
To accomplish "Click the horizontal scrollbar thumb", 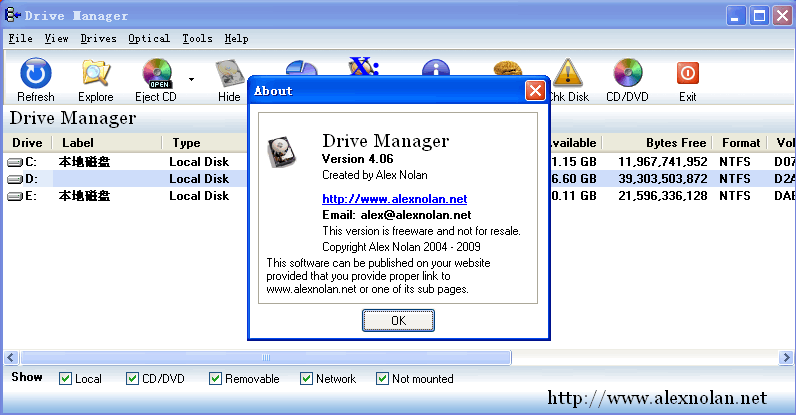I will 266,358.
